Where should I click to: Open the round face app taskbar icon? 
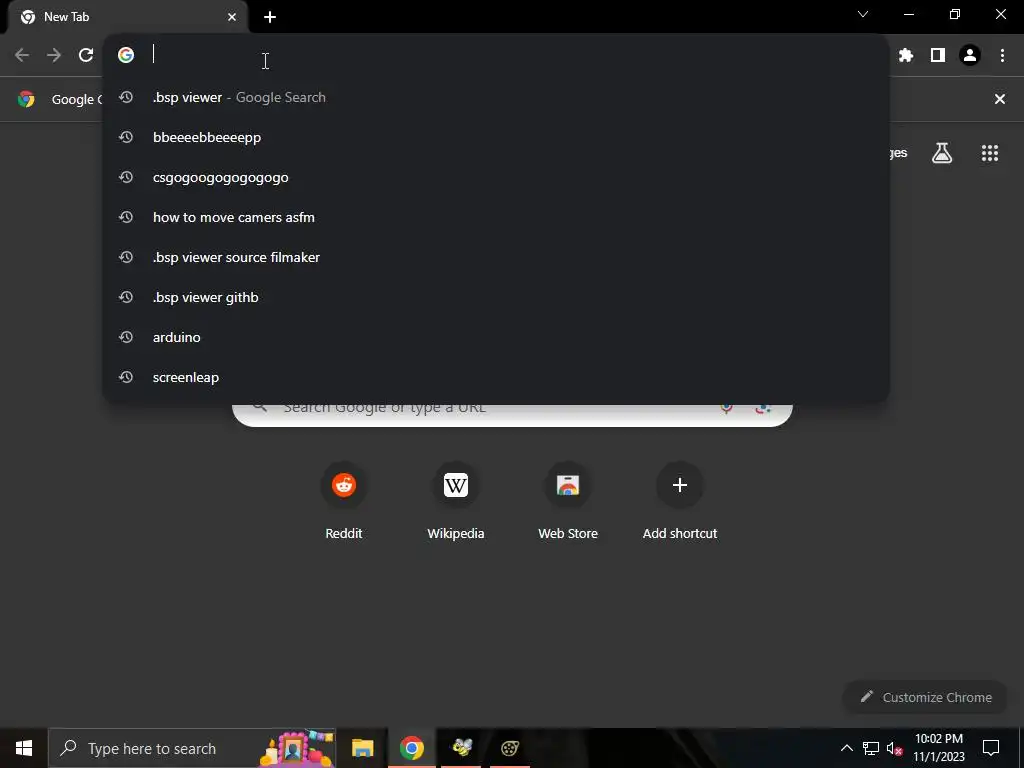click(x=510, y=748)
